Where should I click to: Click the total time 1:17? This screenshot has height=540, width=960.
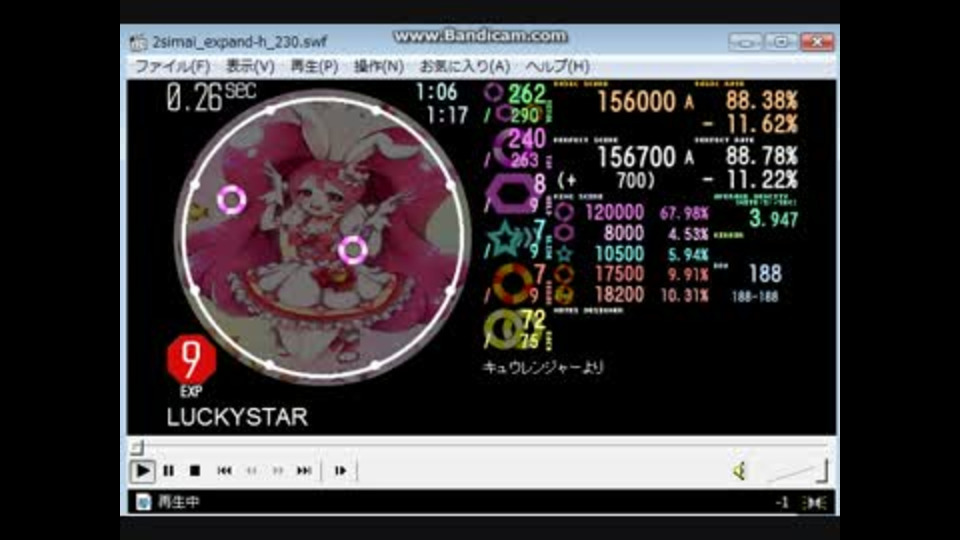click(447, 114)
